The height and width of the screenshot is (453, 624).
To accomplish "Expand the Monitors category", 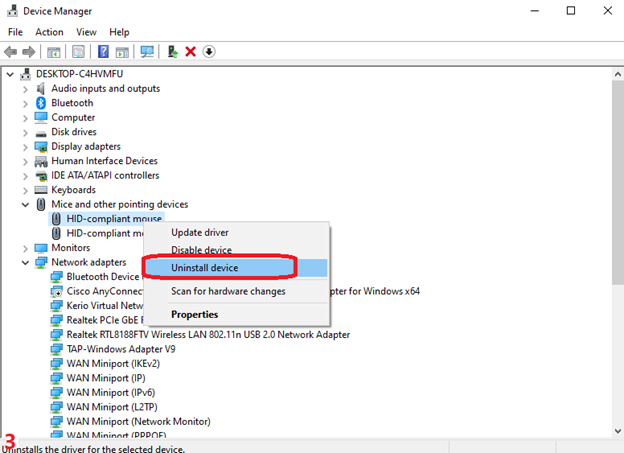I will pos(25,249).
